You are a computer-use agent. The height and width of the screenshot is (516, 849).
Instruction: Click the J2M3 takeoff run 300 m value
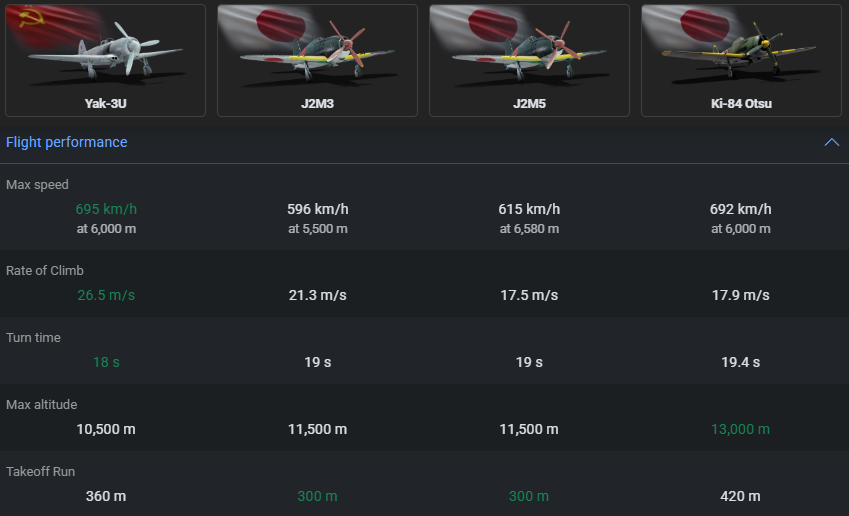pos(317,496)
